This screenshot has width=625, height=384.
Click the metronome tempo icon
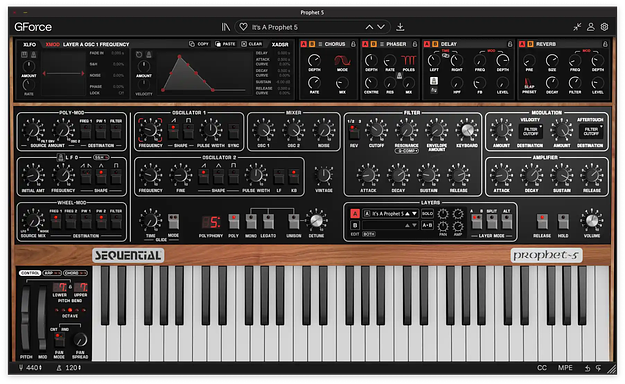59,368
